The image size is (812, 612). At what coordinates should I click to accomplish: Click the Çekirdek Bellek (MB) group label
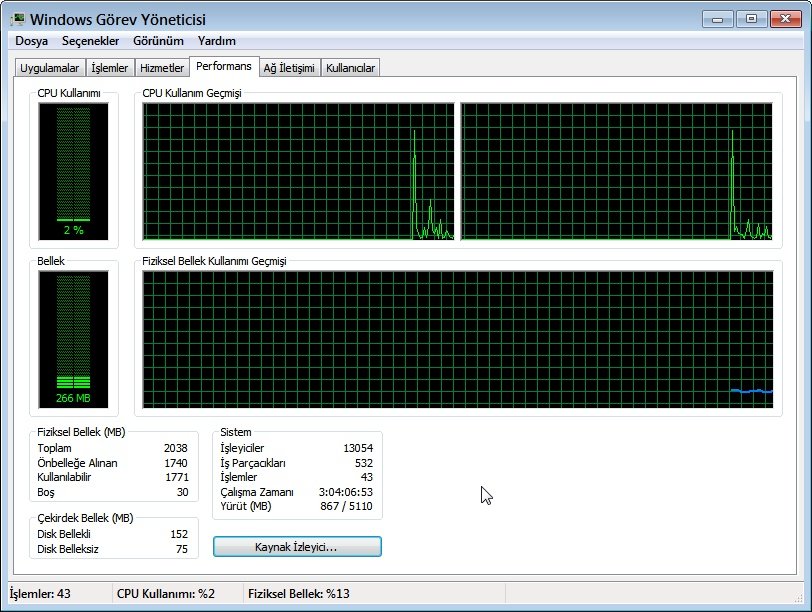click(85, 518)
